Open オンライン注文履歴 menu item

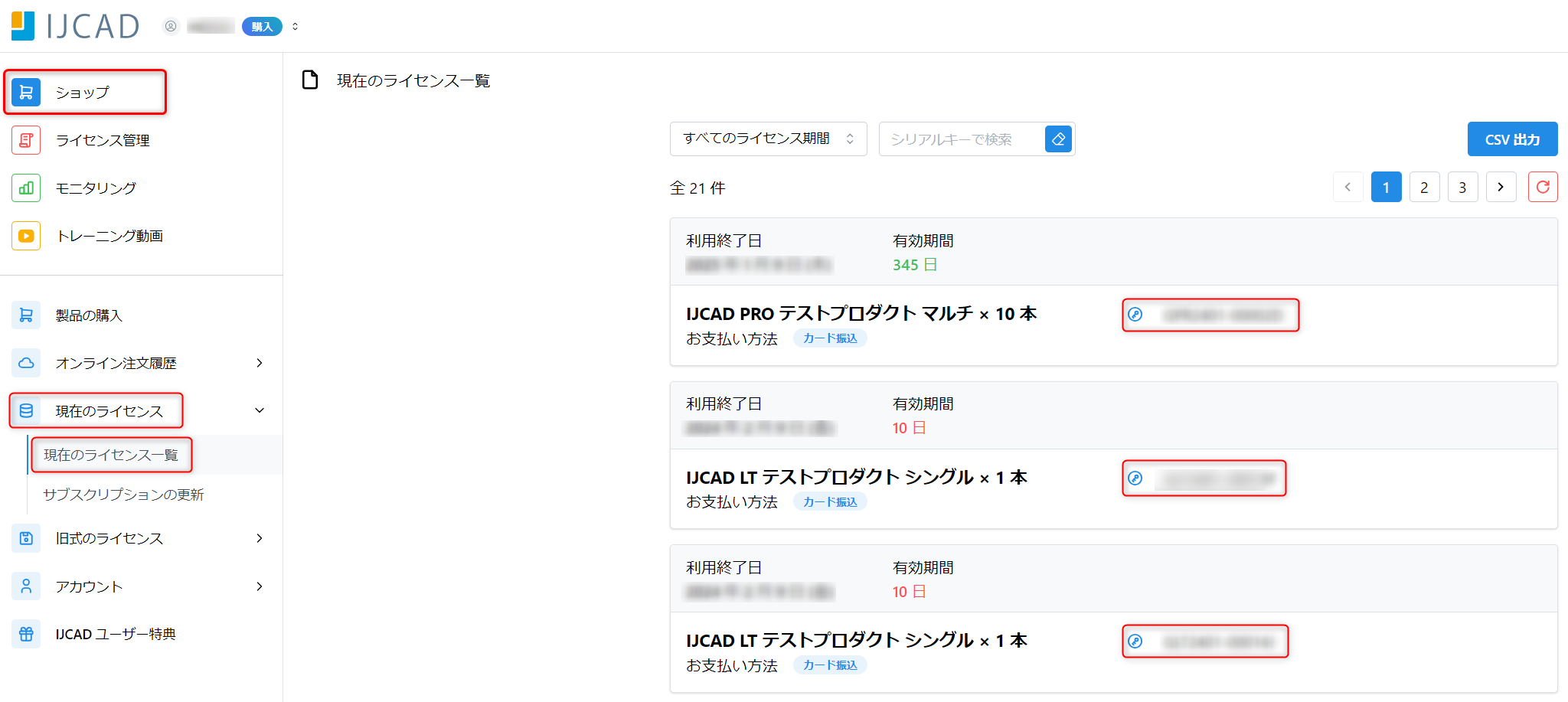(x=116, y=363)
